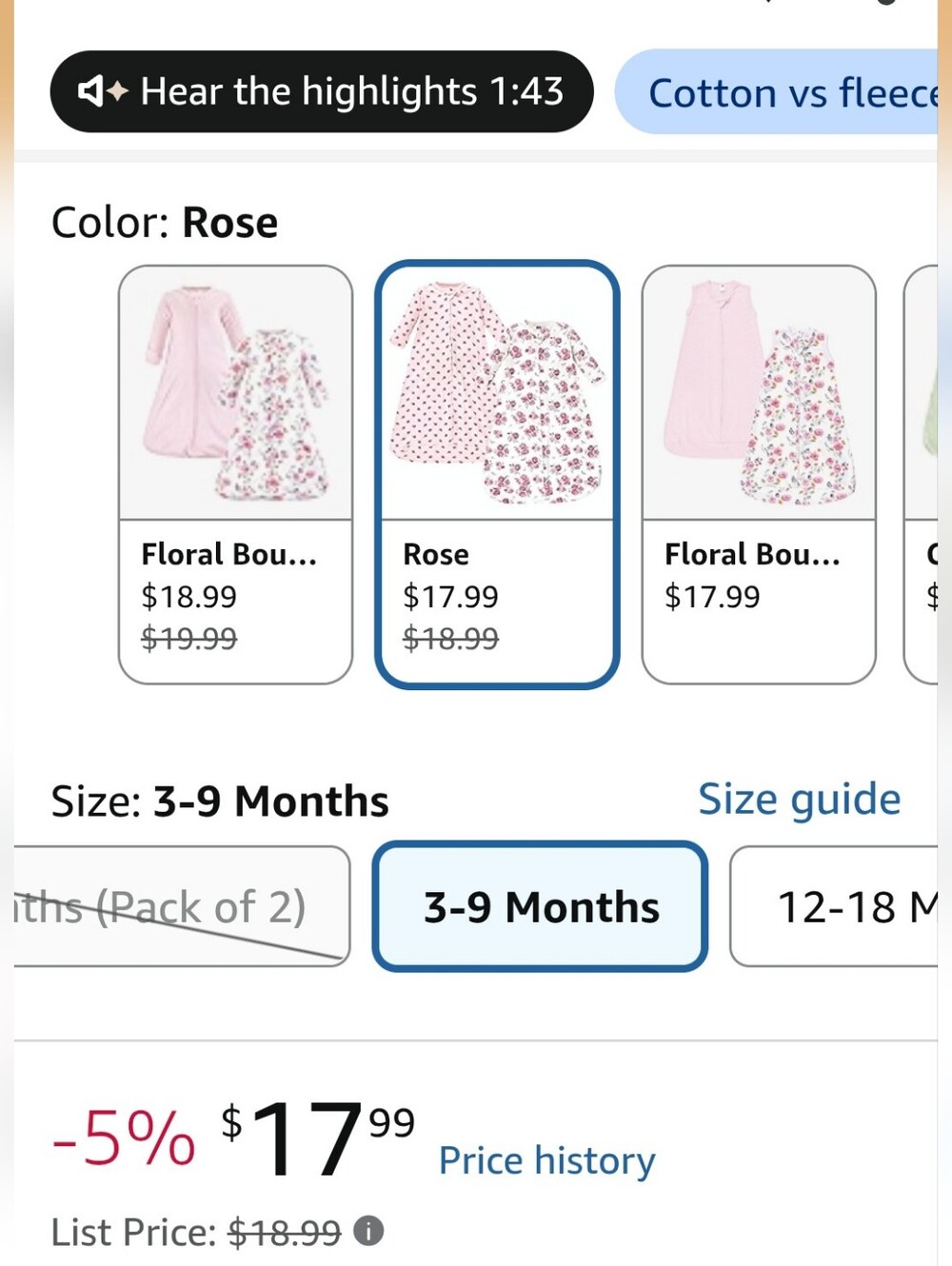This screenshot has width=952, height=1266.
Task: Click the -5% discount label
Action: [124, 1138]
